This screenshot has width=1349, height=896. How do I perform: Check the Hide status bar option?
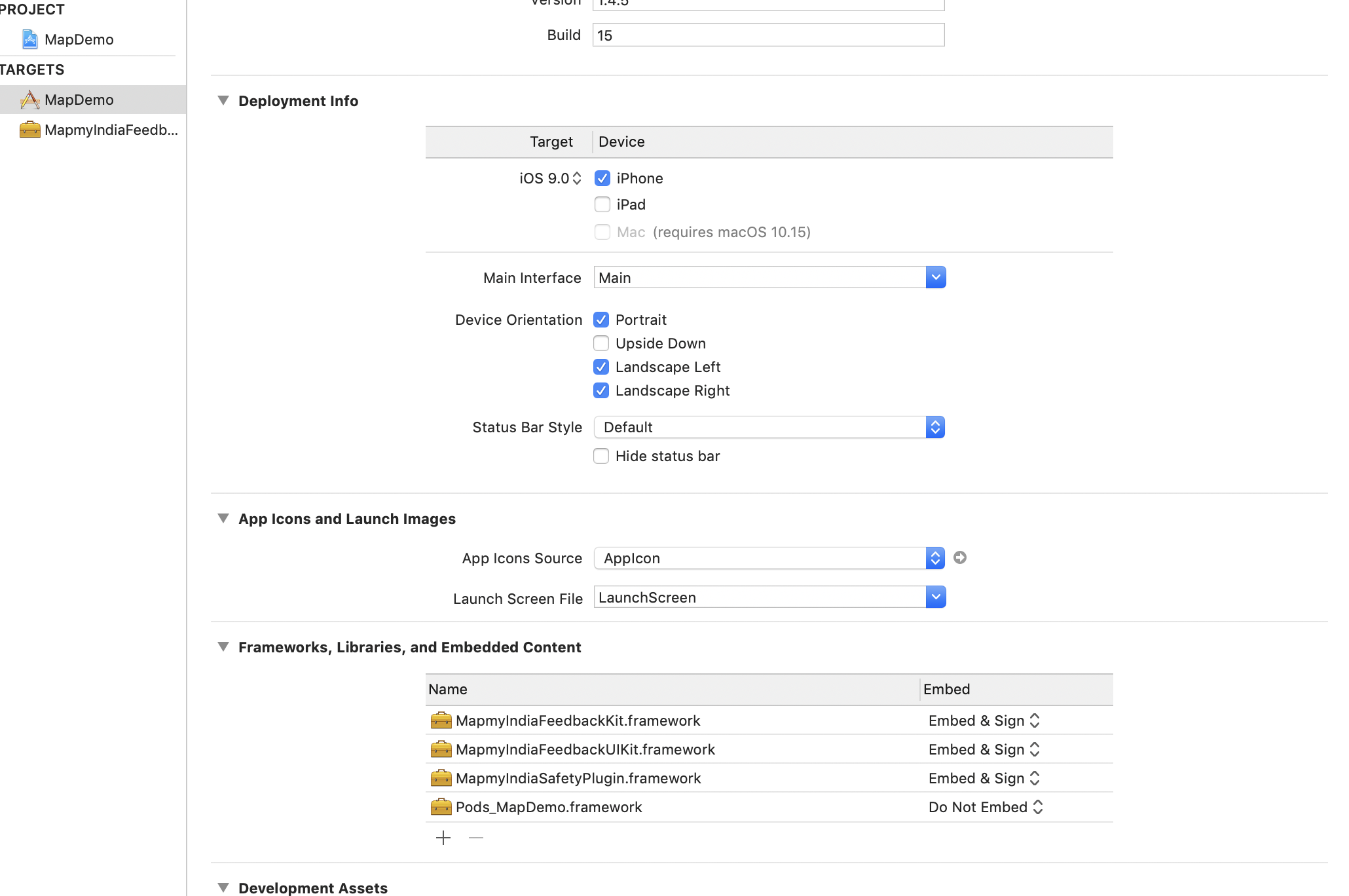coord(601,456)
